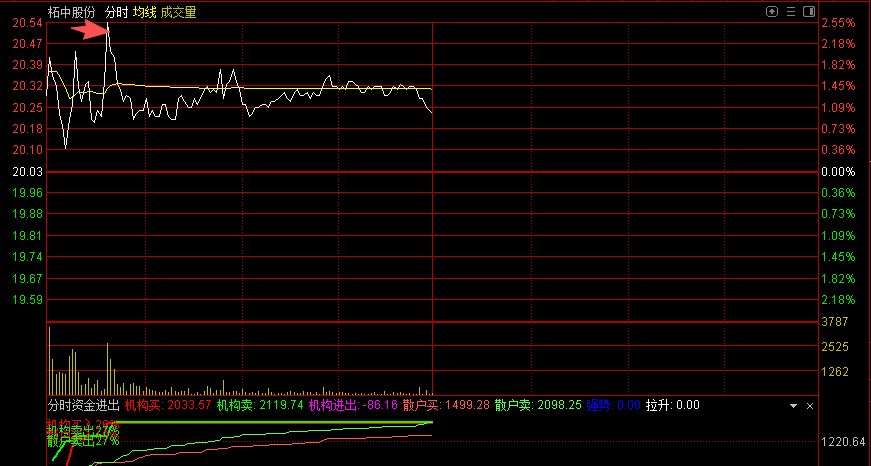Click the 2.55% percentage axis label

[x=838, y=23]
